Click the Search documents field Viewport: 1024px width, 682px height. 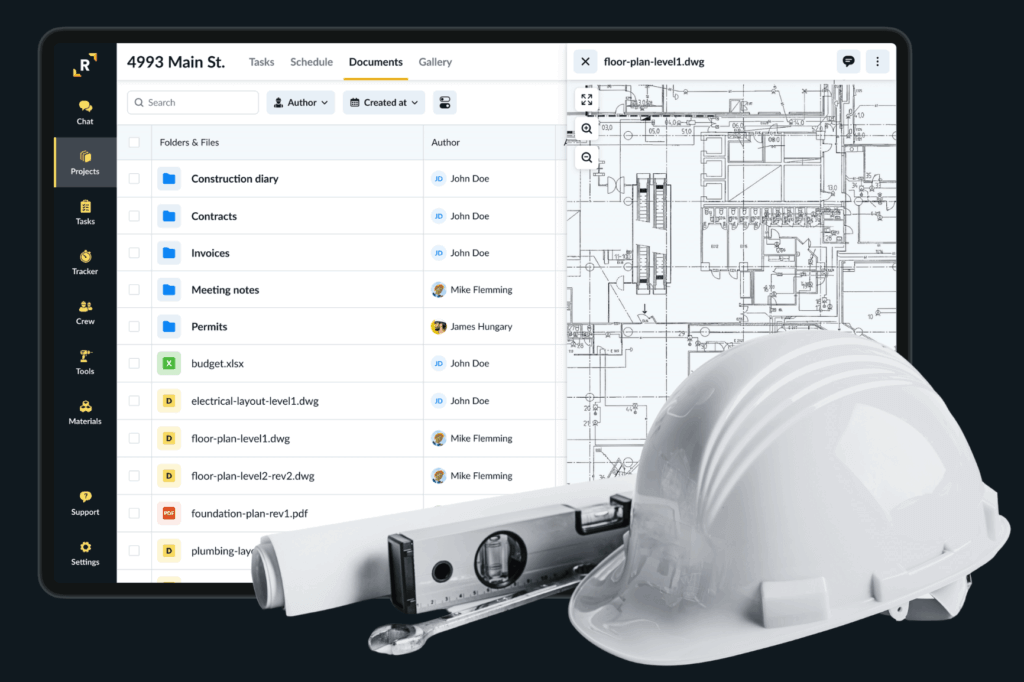pyautogui.click(x=193, y=103)
